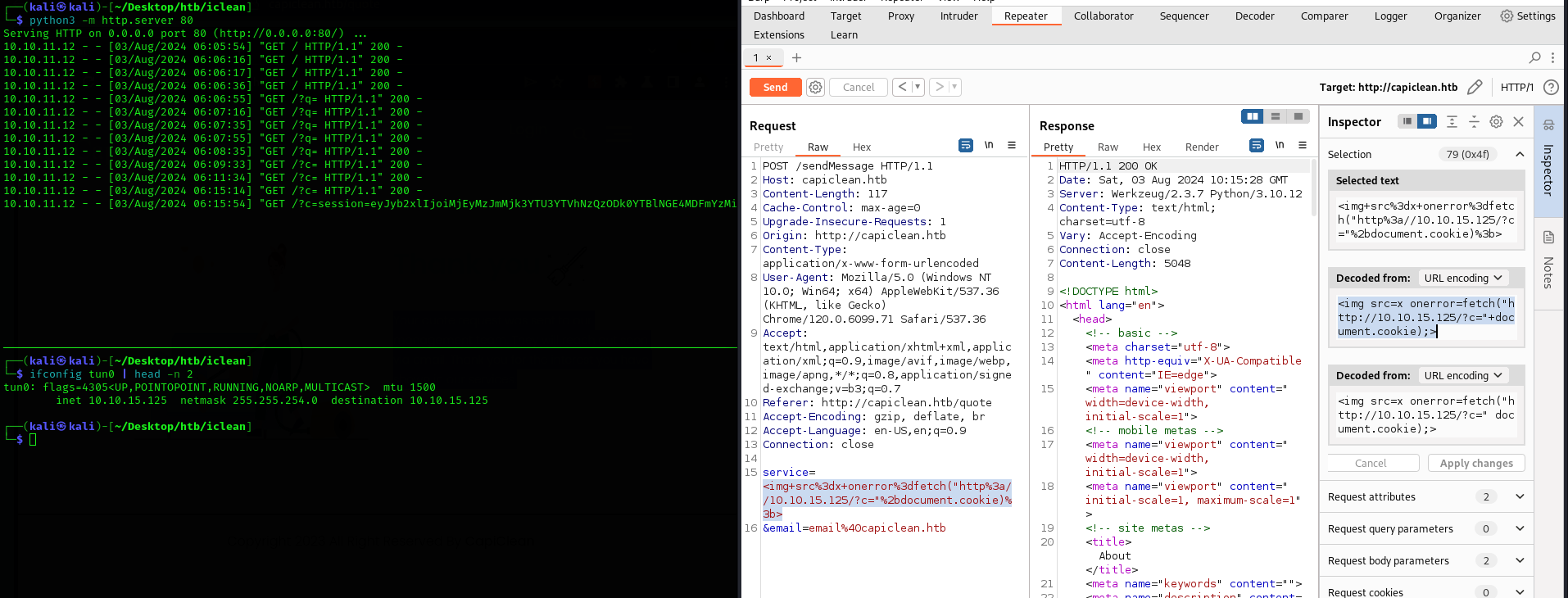
Task: Select HTTP/1 protocol label
Action: click(x=1516, y=87)
